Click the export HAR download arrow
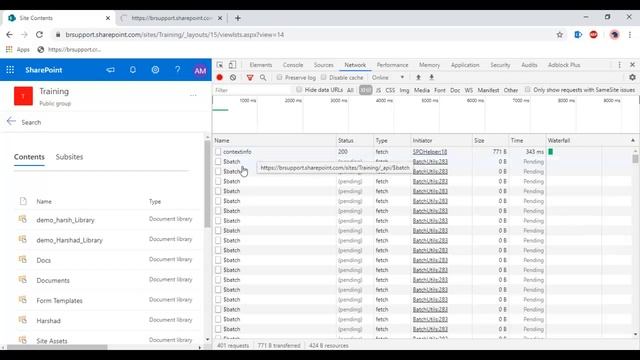The width and height of the screenshot is (640, 360). (x=431, y=77)
